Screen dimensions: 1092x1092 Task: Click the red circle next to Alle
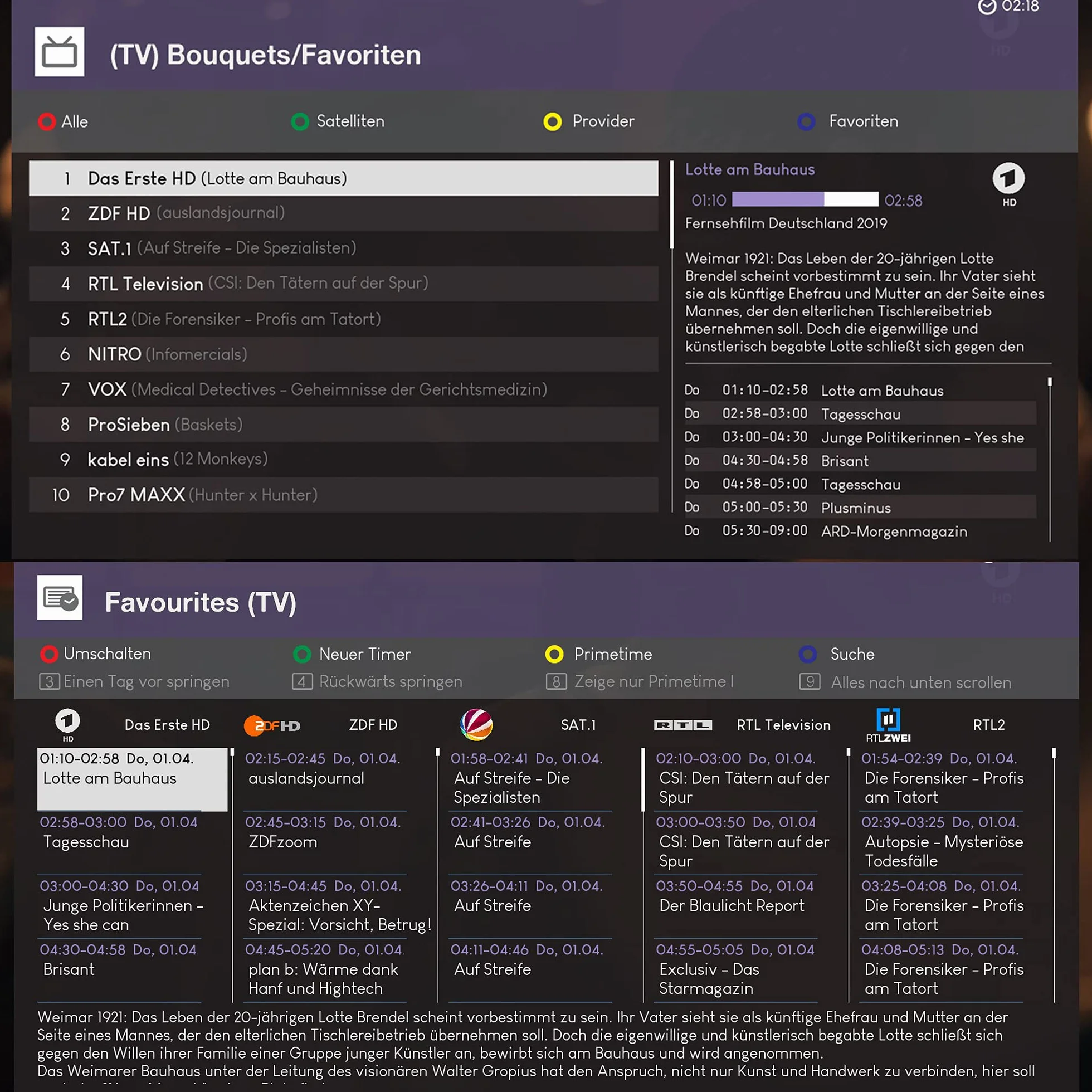point(46,121)
